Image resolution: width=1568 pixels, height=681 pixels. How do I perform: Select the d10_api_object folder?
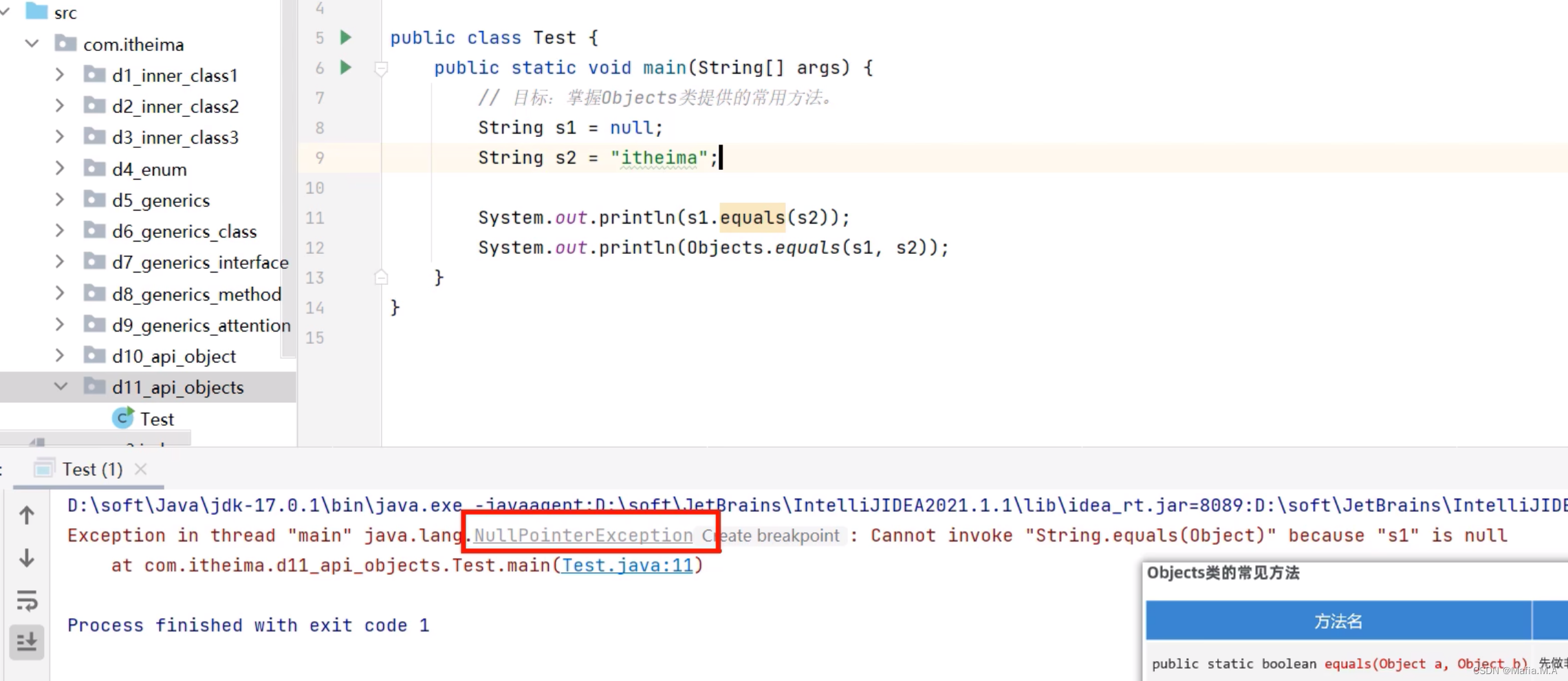pyautogui.click(x=174, y=356)
